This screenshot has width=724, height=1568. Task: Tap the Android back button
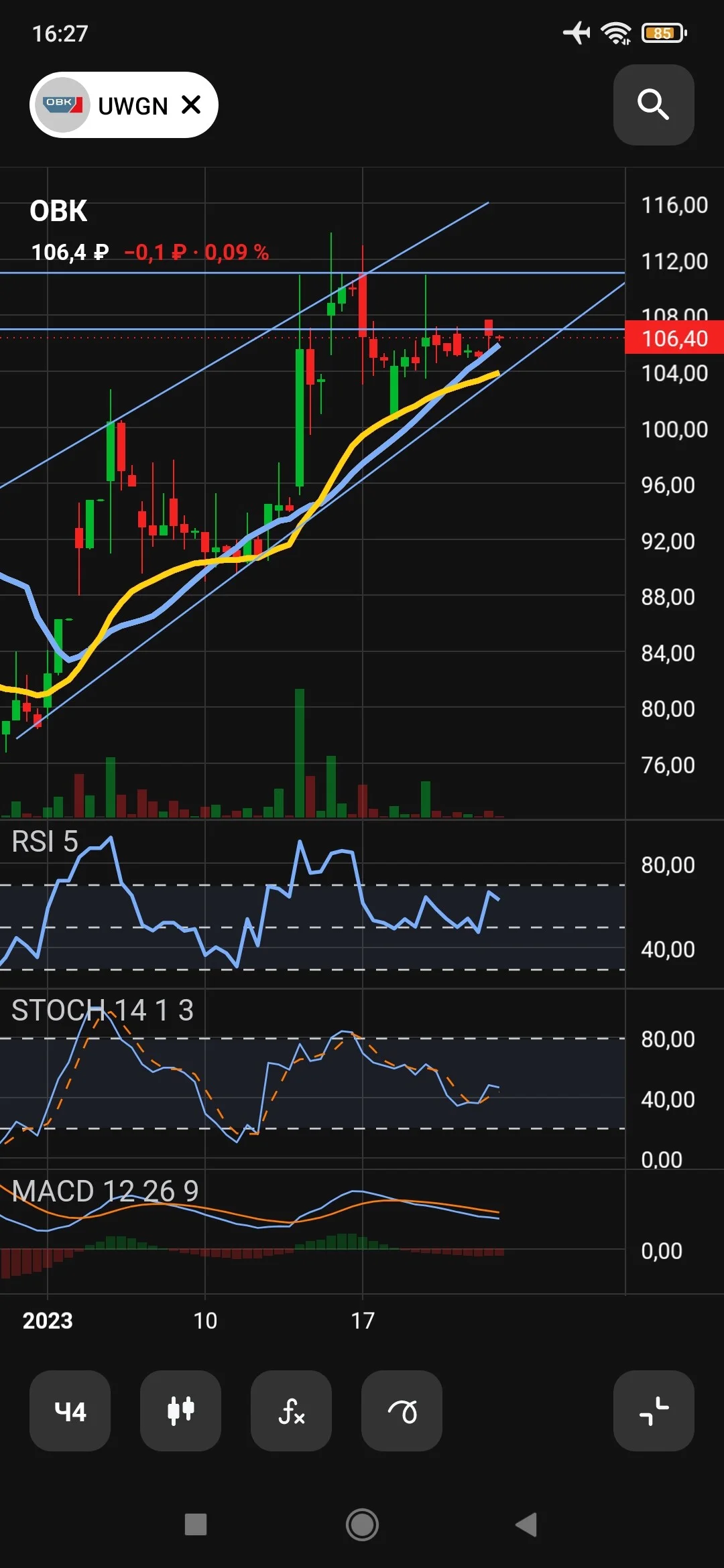click(x=527, y=1524)
